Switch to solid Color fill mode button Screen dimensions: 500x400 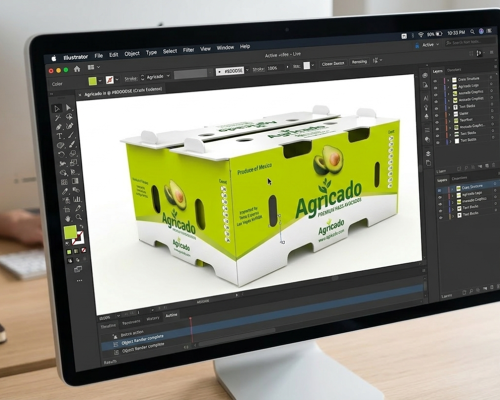pos(69,252)
